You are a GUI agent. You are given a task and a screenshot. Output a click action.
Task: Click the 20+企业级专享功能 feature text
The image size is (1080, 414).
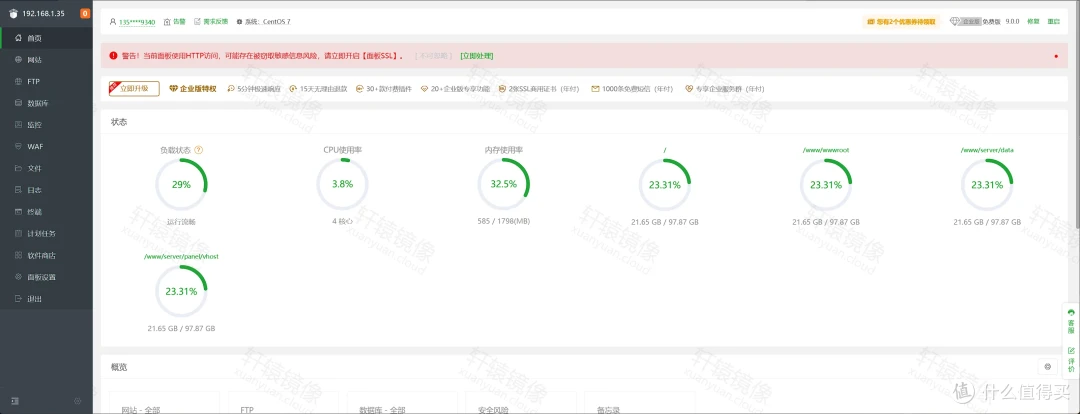tap(460, 89)
